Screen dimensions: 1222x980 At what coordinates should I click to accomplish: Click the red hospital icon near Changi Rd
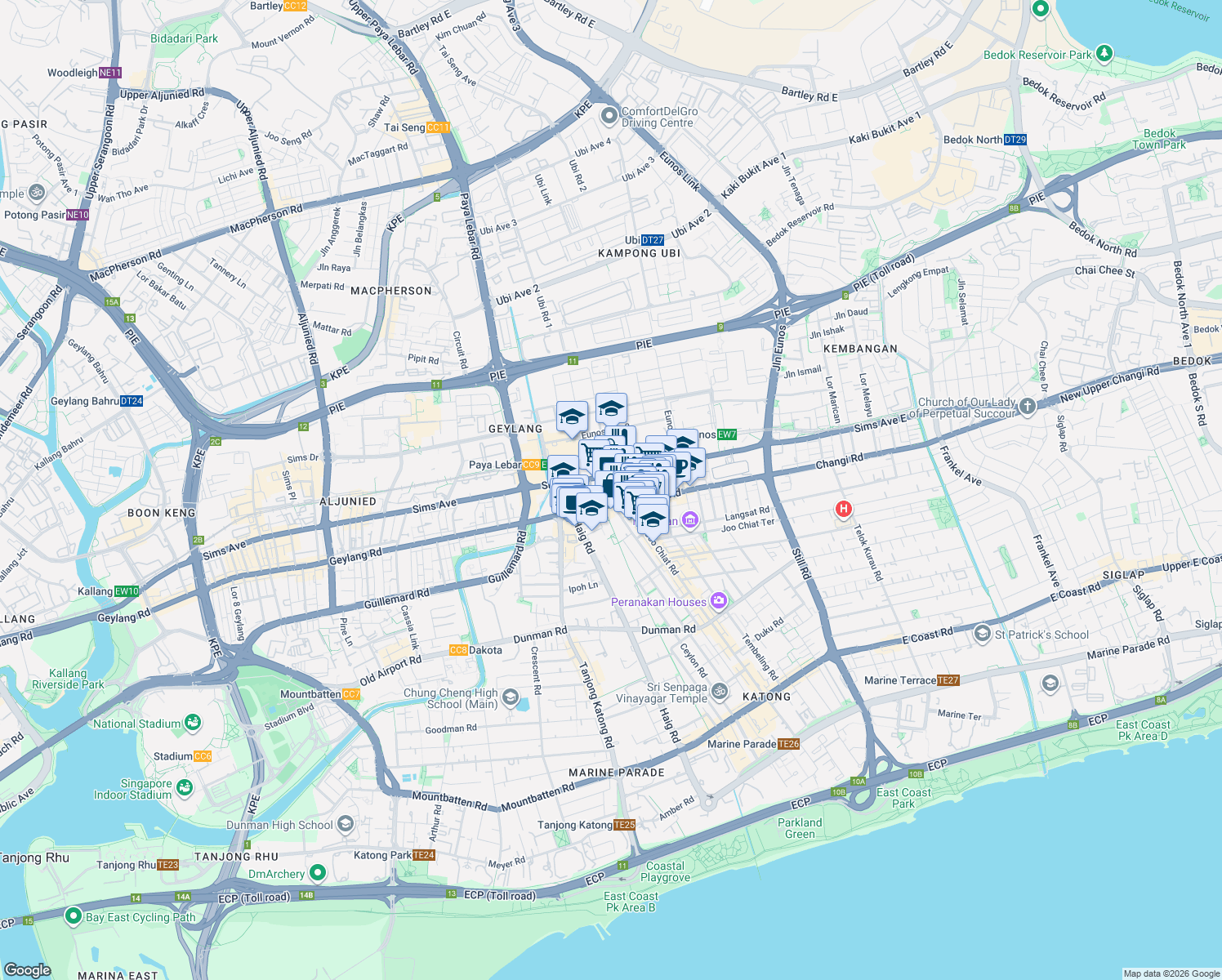tap(843, 509)
